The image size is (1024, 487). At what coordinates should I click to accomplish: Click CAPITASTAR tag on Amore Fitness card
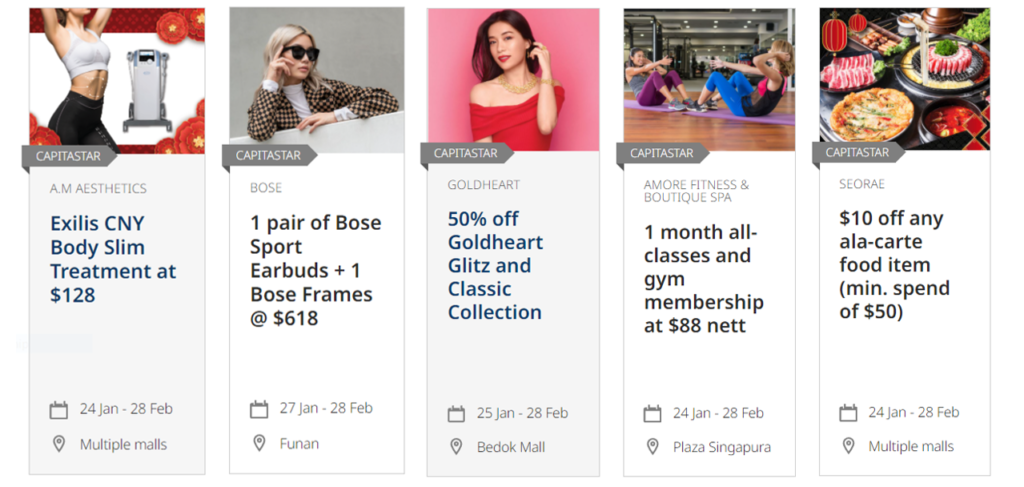[662, 154]
